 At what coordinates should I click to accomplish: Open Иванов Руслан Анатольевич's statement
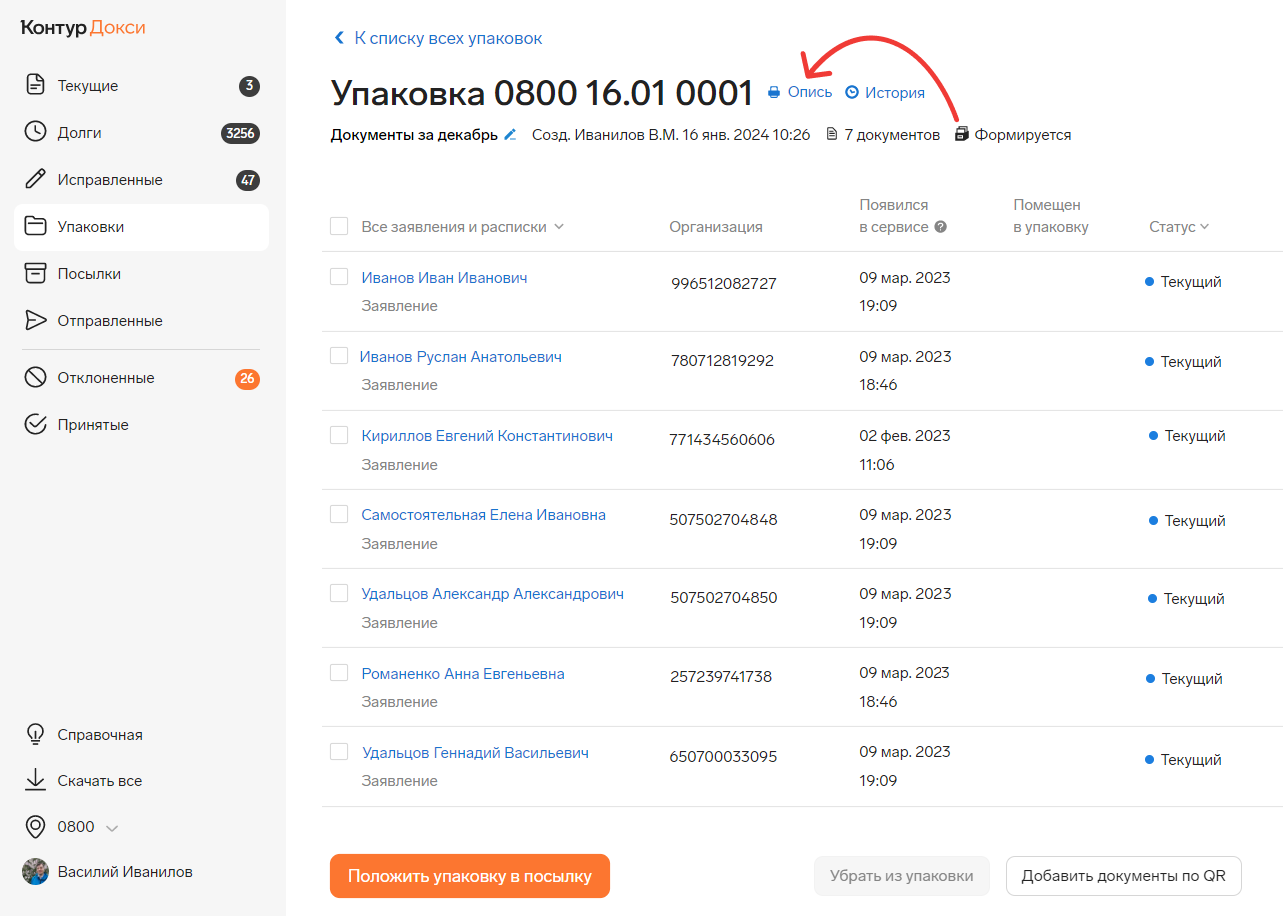pos(460,357)
